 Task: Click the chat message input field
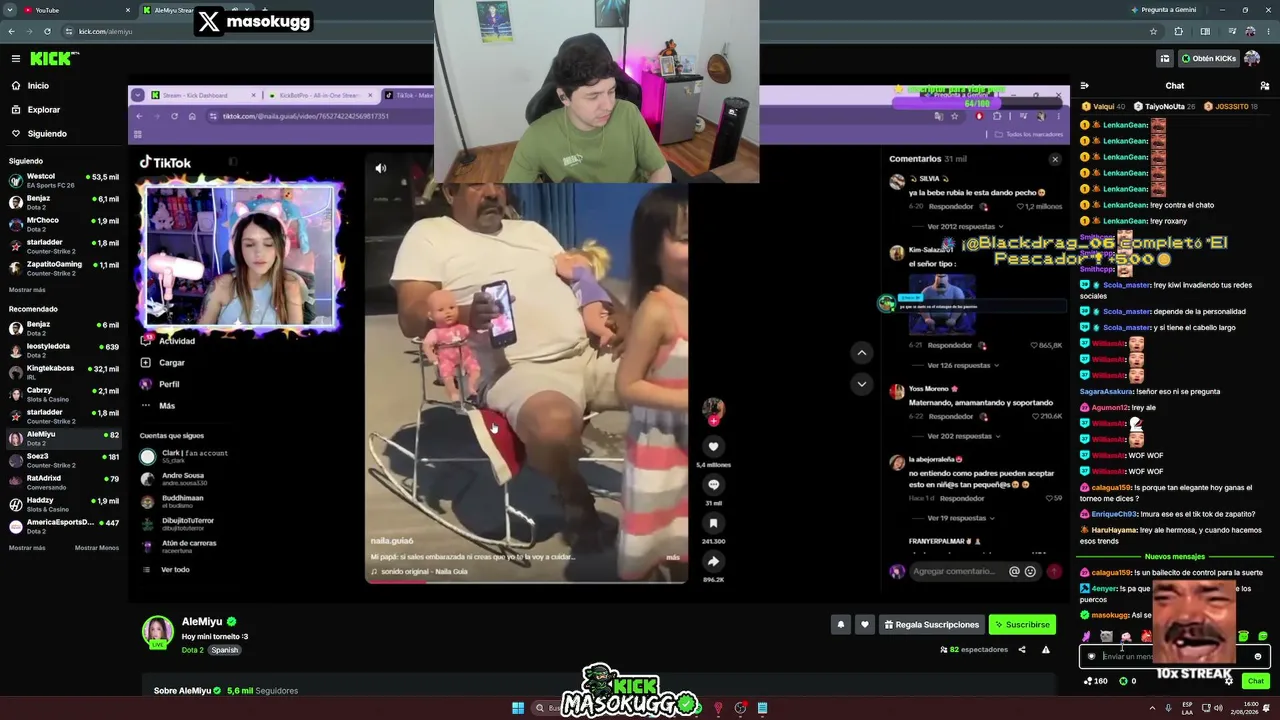[1174, 657]
